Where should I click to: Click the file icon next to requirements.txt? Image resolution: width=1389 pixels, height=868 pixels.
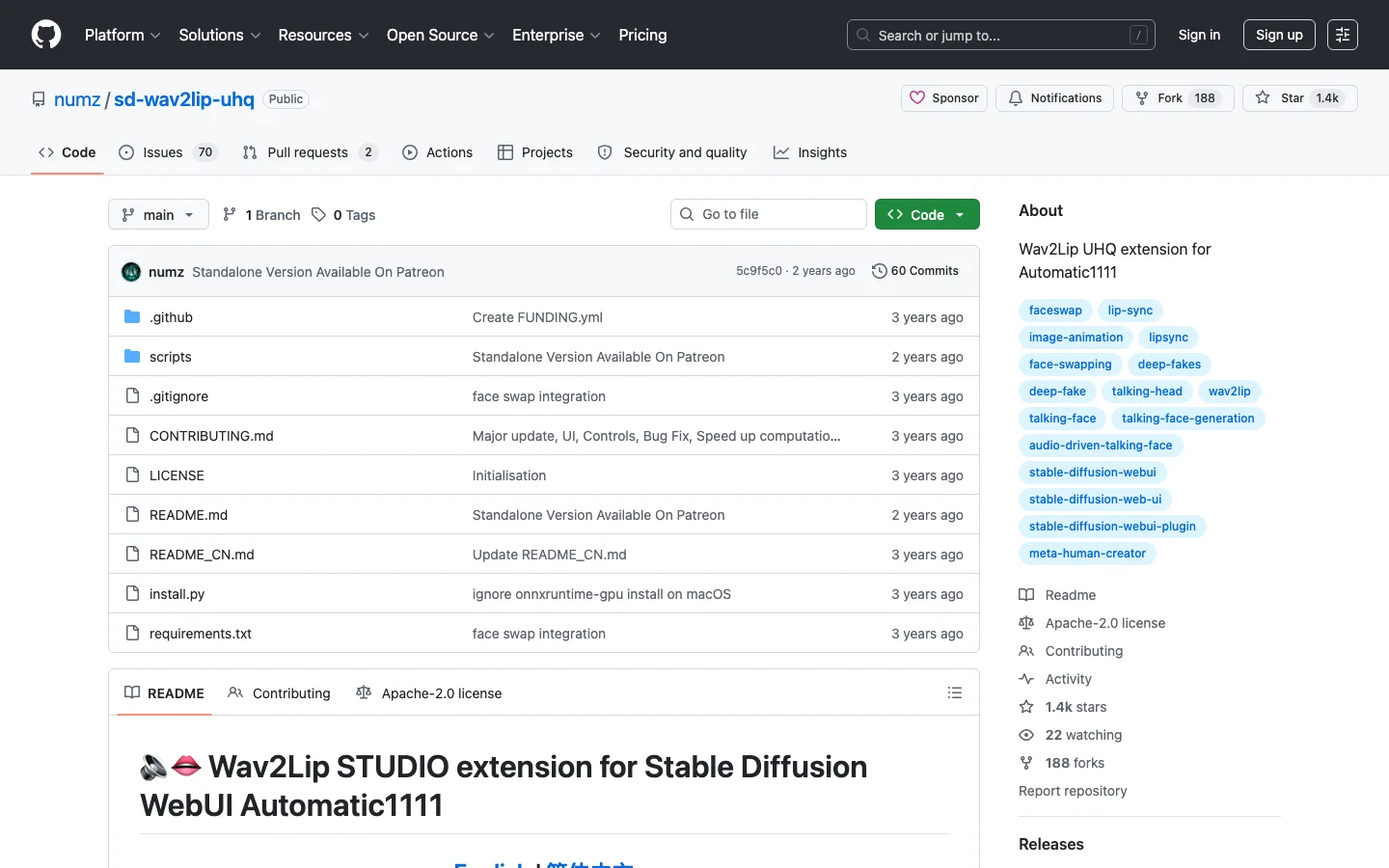pyautogui.click(x=132, y=633)
